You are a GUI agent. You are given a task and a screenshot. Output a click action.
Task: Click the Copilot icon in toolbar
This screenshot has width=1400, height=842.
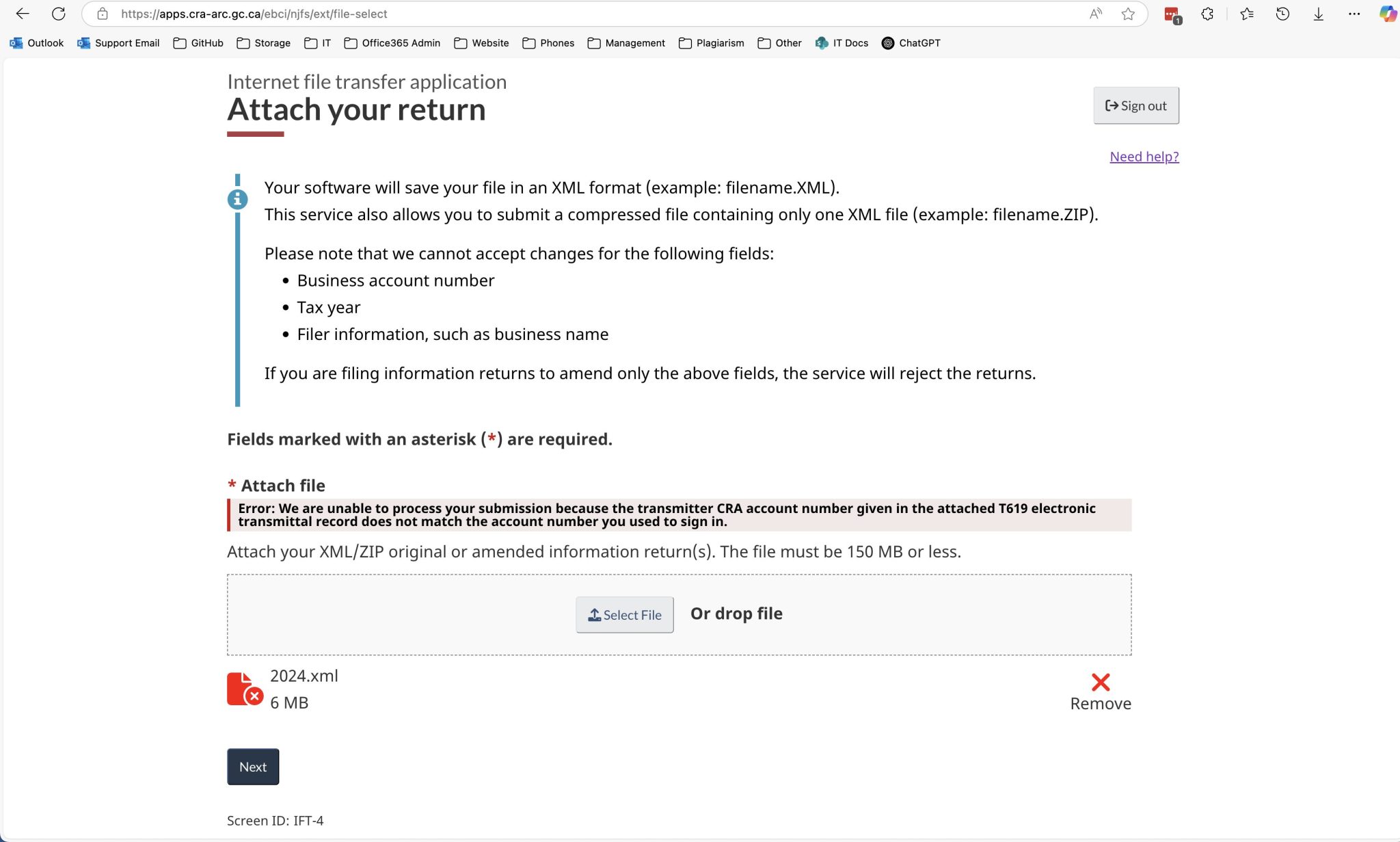pyautogui.click(x=1387, y=14)
